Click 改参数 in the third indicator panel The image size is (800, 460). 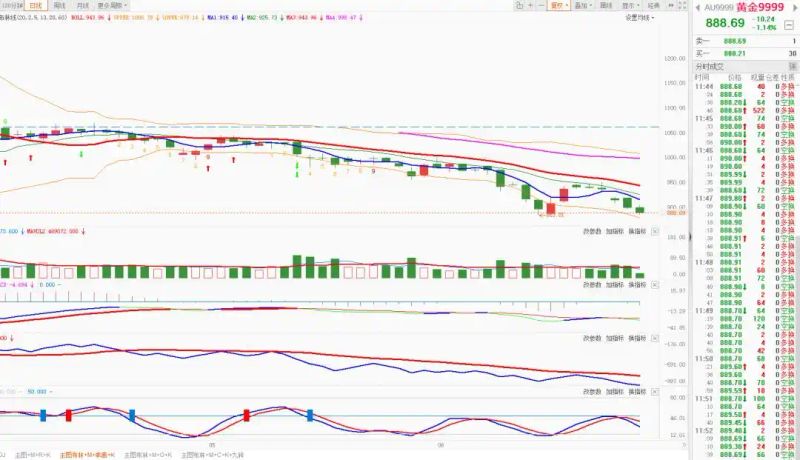tap(592, 339)
